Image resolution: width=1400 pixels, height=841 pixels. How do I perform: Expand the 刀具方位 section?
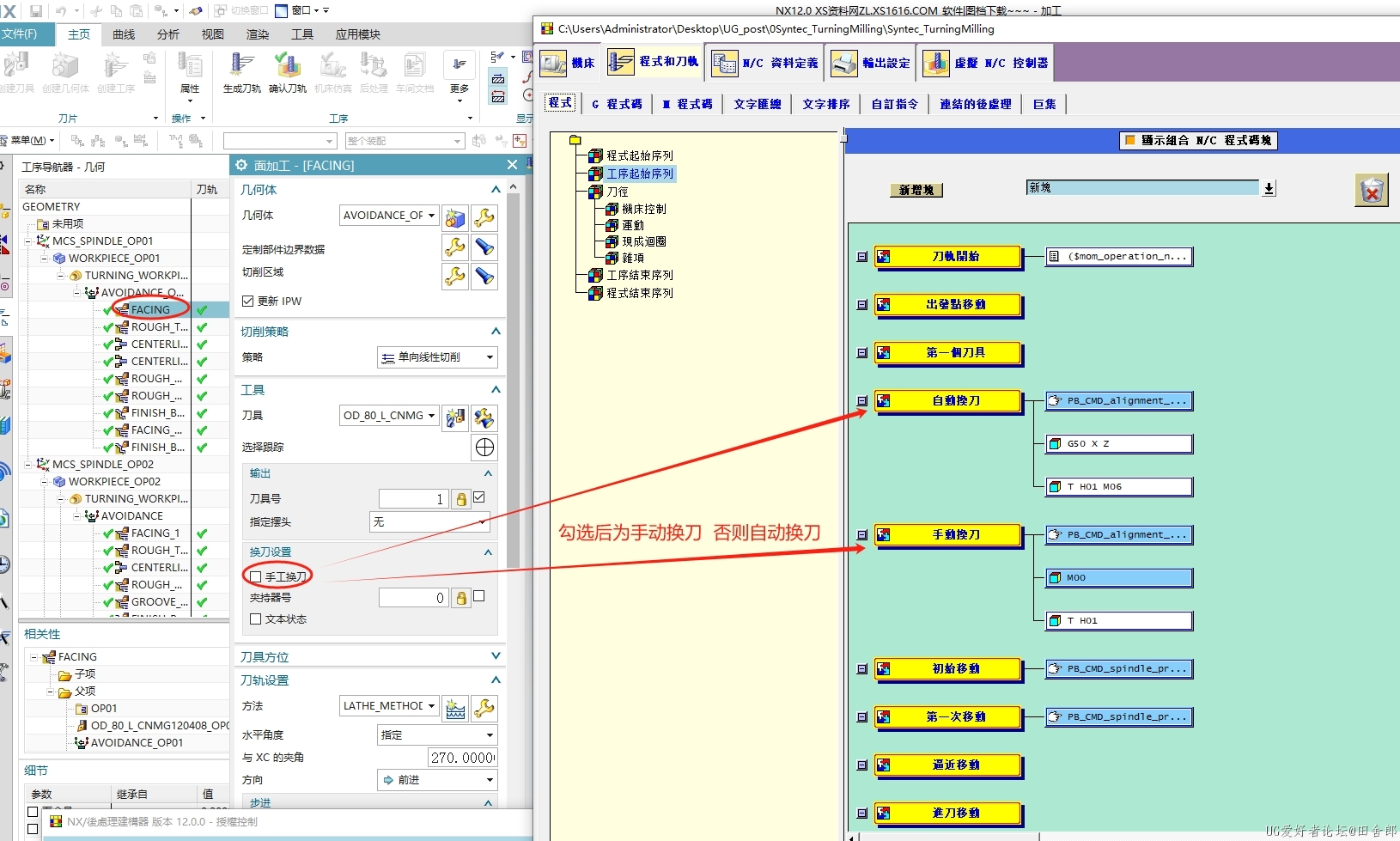click(x=496, y=656)
